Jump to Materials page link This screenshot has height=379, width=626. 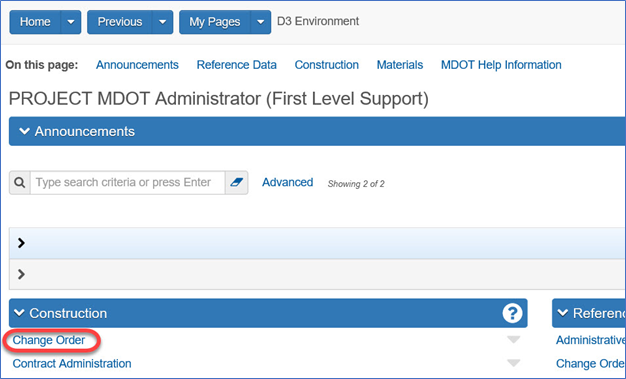point(400,65)
